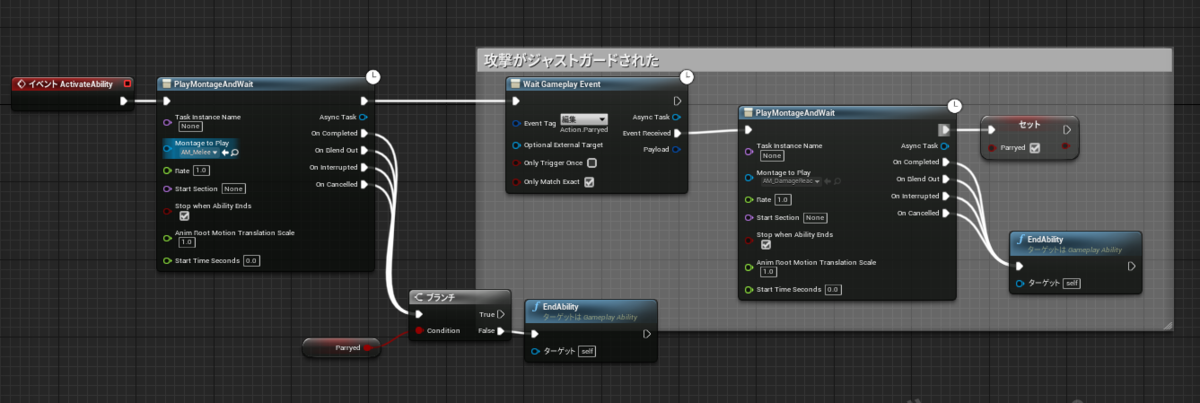Toggle Stop when Ability Ends on AM_Melee node

point(183,215)
